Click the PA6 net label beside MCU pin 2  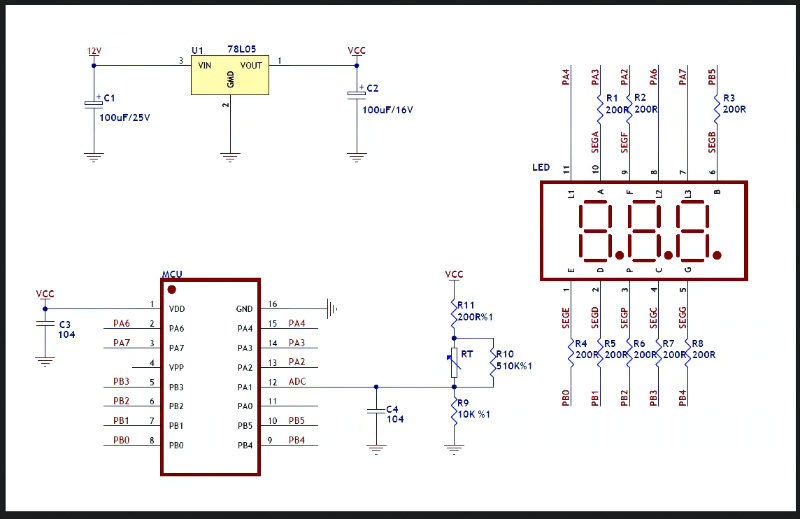click(x=121, y=323)
